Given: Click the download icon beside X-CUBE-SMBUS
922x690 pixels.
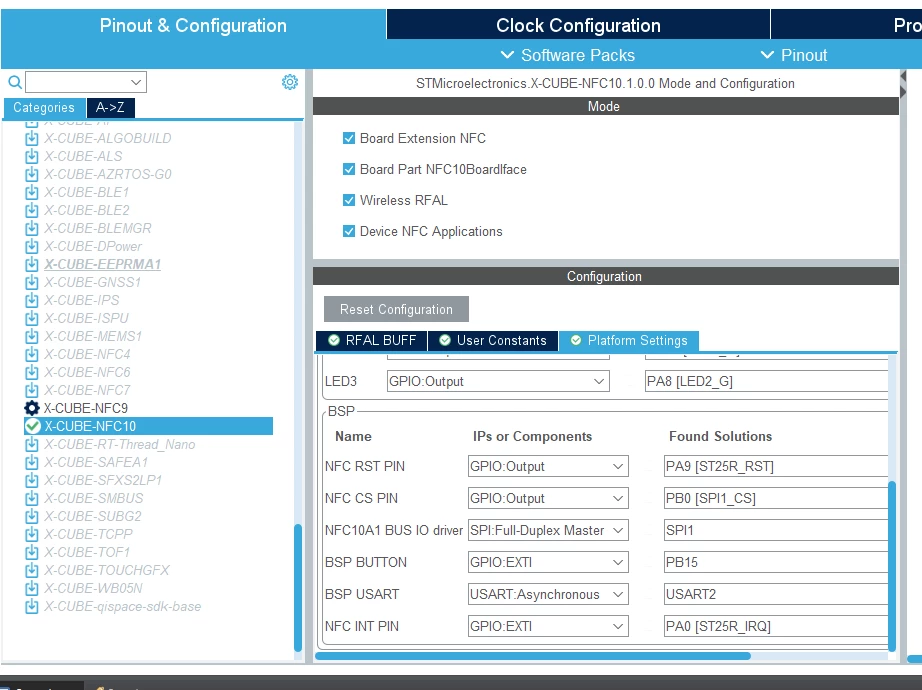Looking at the screenshot, I should click(x=32, y=498).
